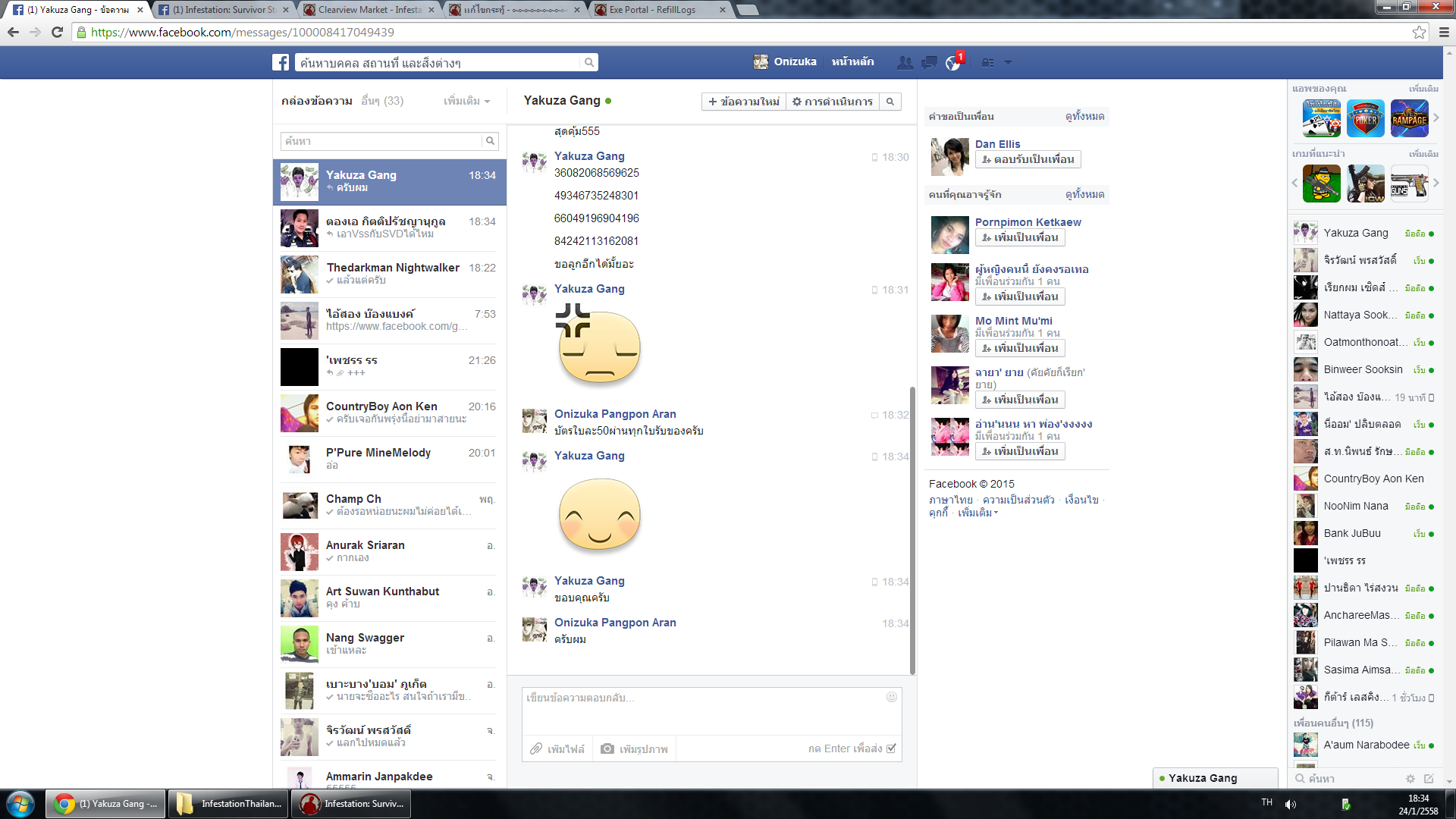Add Pornpimon Ketkaew as friend
The width and height of the screenshot is (1456, 819).
(x=1020, y=237)
